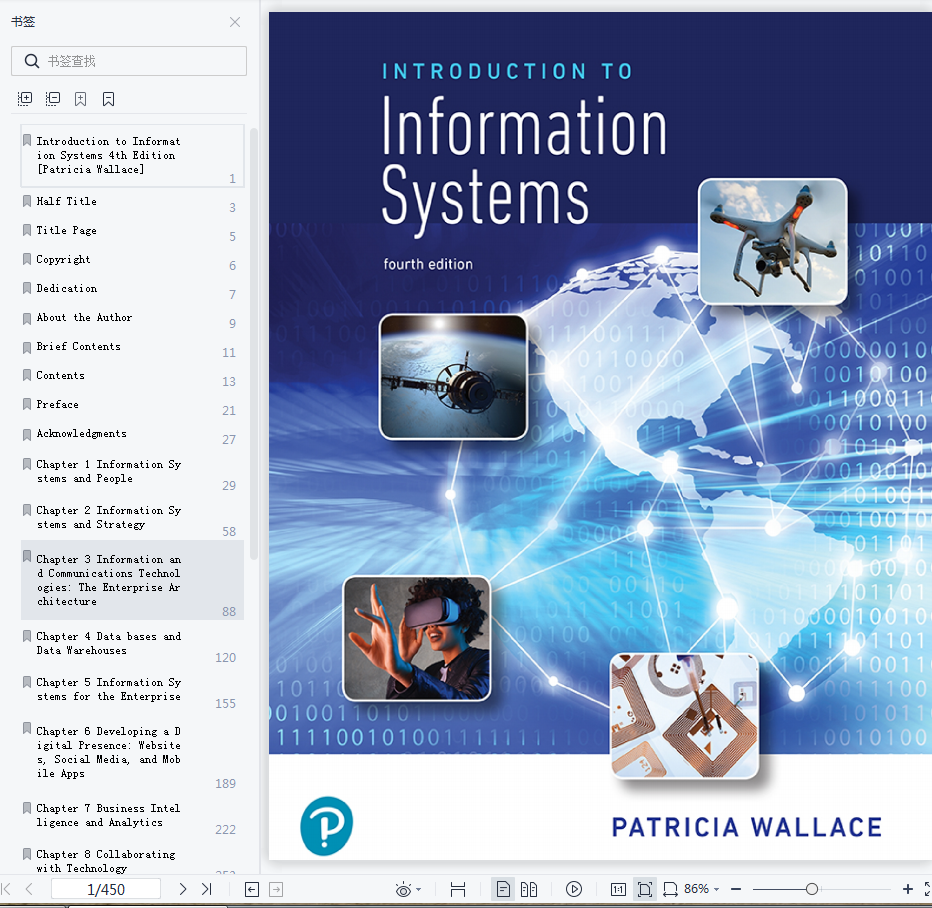Toggle fit page to window

click(644, 890)
